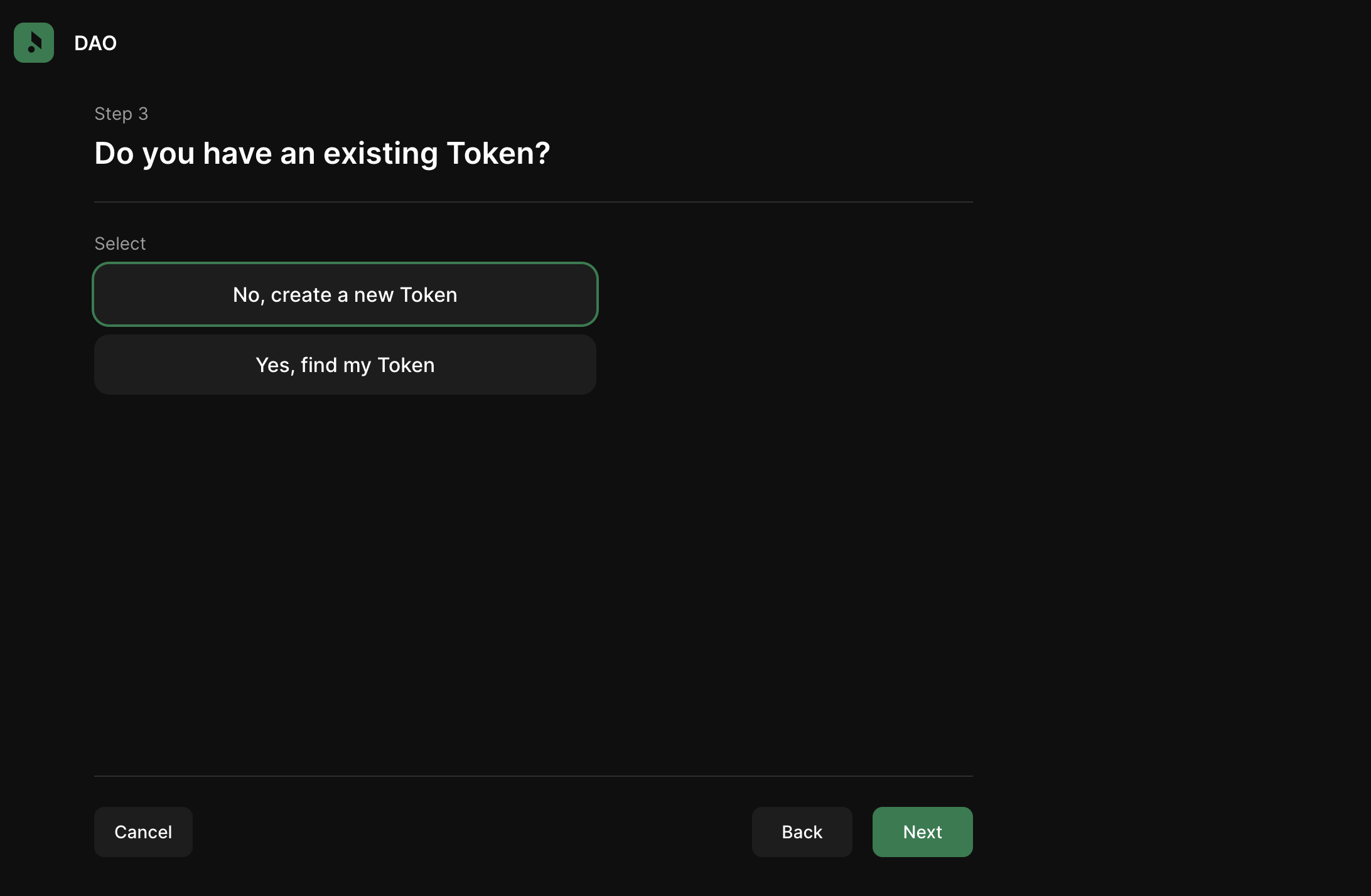Pick the find my Token choice
The image size is (1371, 896).
click(x=345, y=365)
